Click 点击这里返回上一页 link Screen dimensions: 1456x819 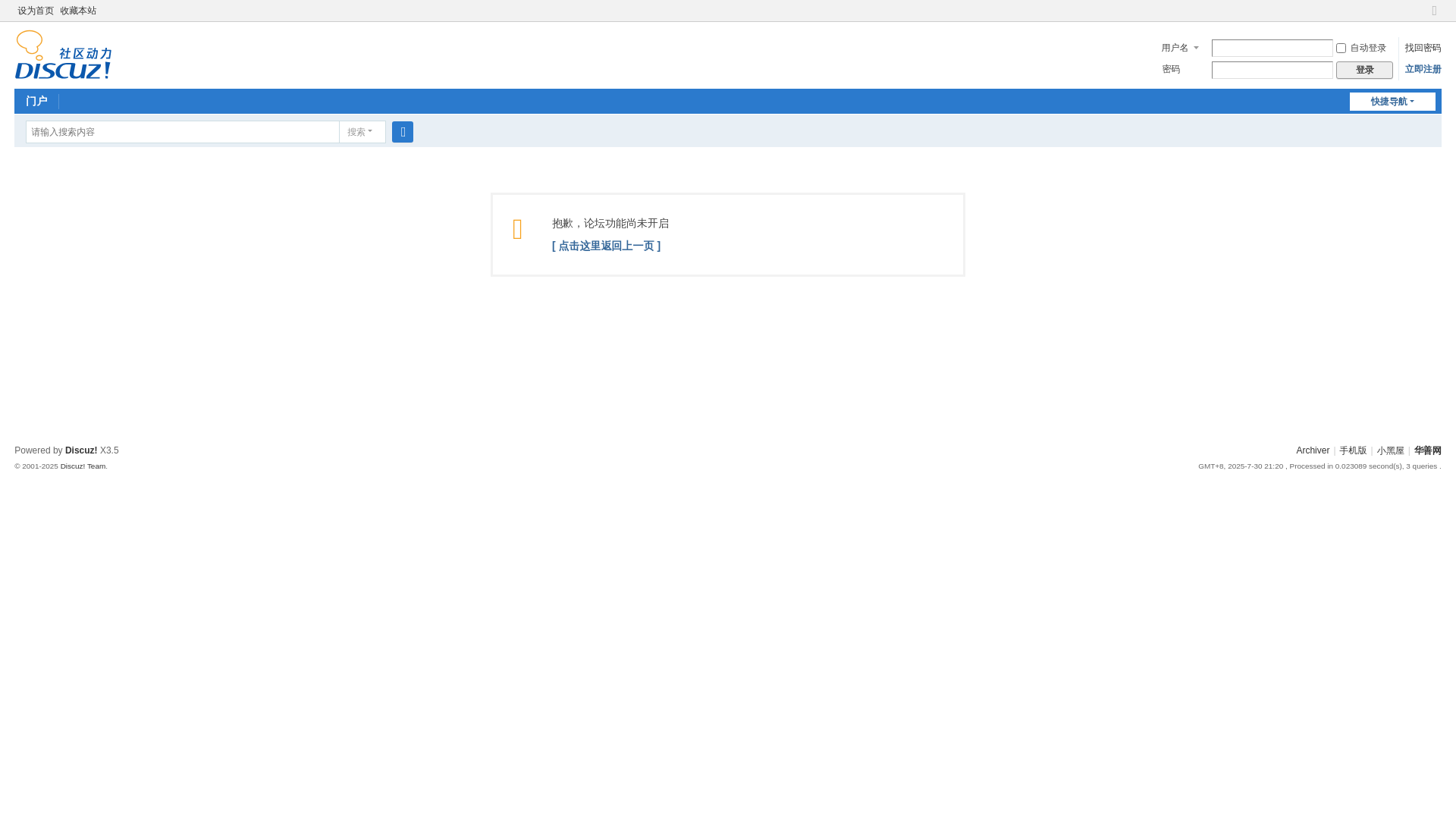[x=606, y=246]
